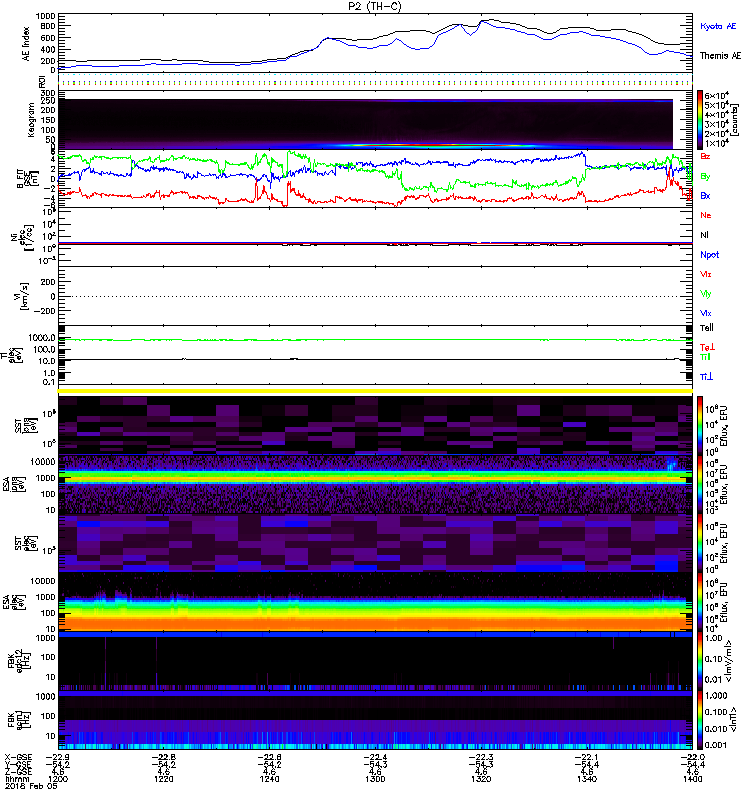Click the green By legend label

click(705, 176)
